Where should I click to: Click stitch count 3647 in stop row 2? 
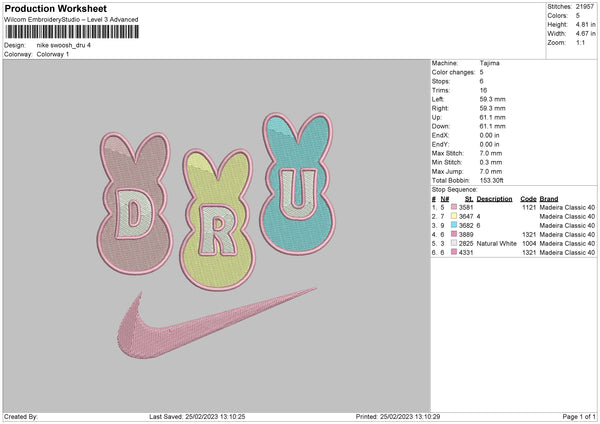pos(466,217)
